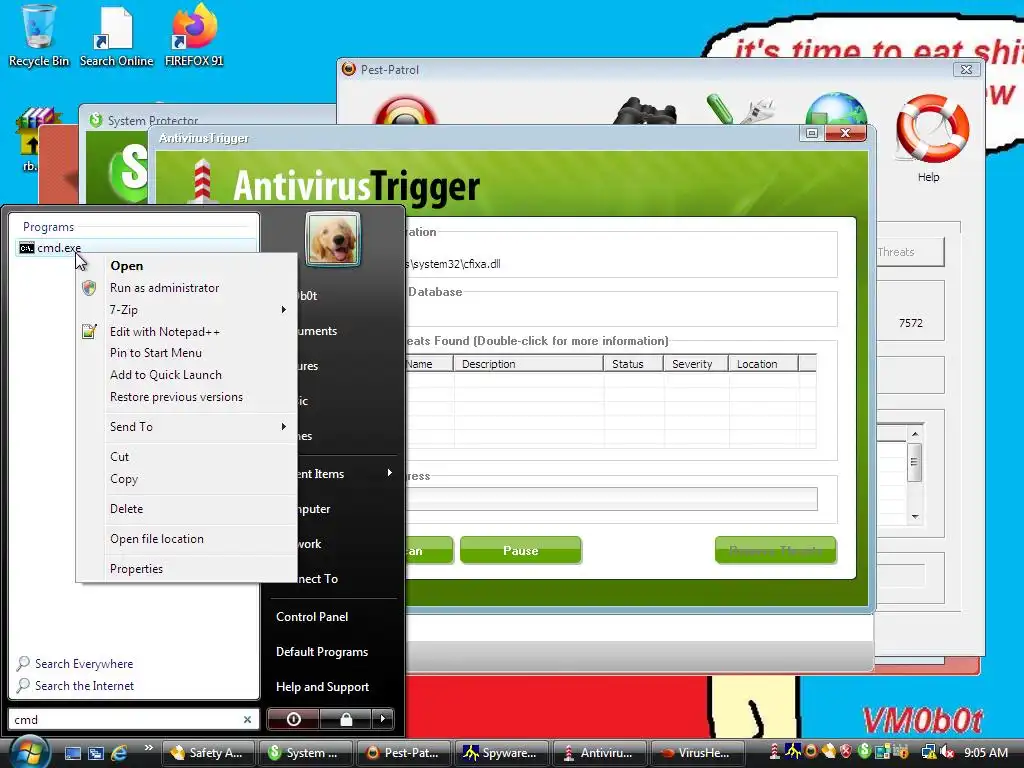
Task: Choose Run as administrator from the context menu
Action: pos(186,287)
